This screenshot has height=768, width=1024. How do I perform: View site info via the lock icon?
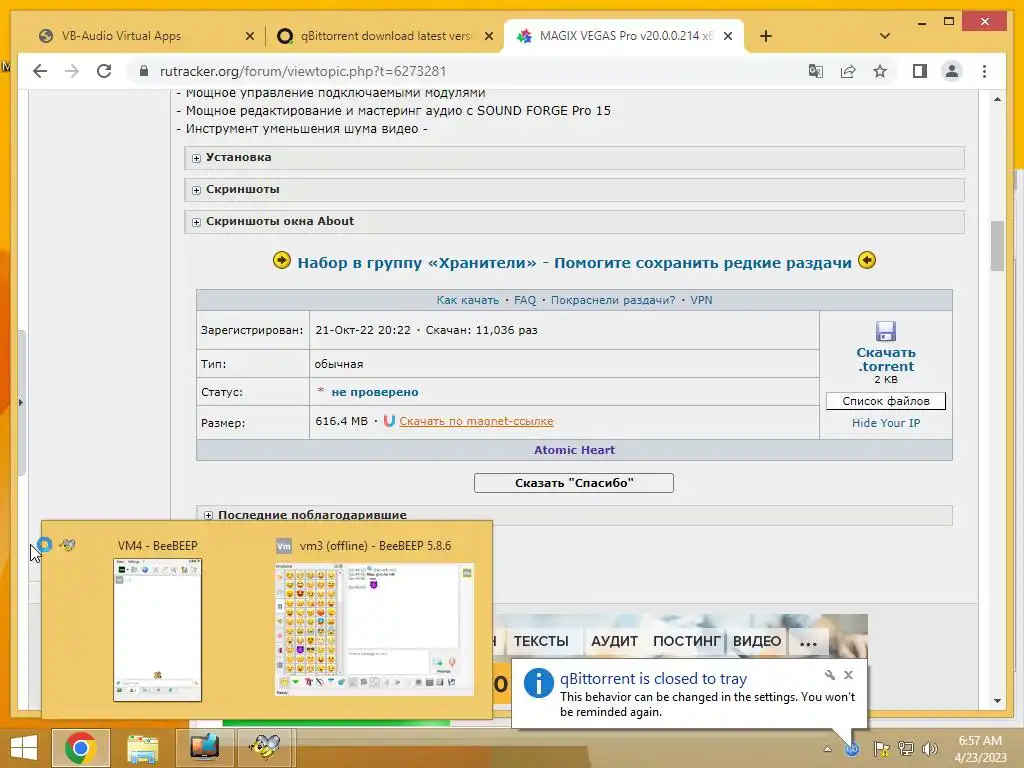(144, 71)
